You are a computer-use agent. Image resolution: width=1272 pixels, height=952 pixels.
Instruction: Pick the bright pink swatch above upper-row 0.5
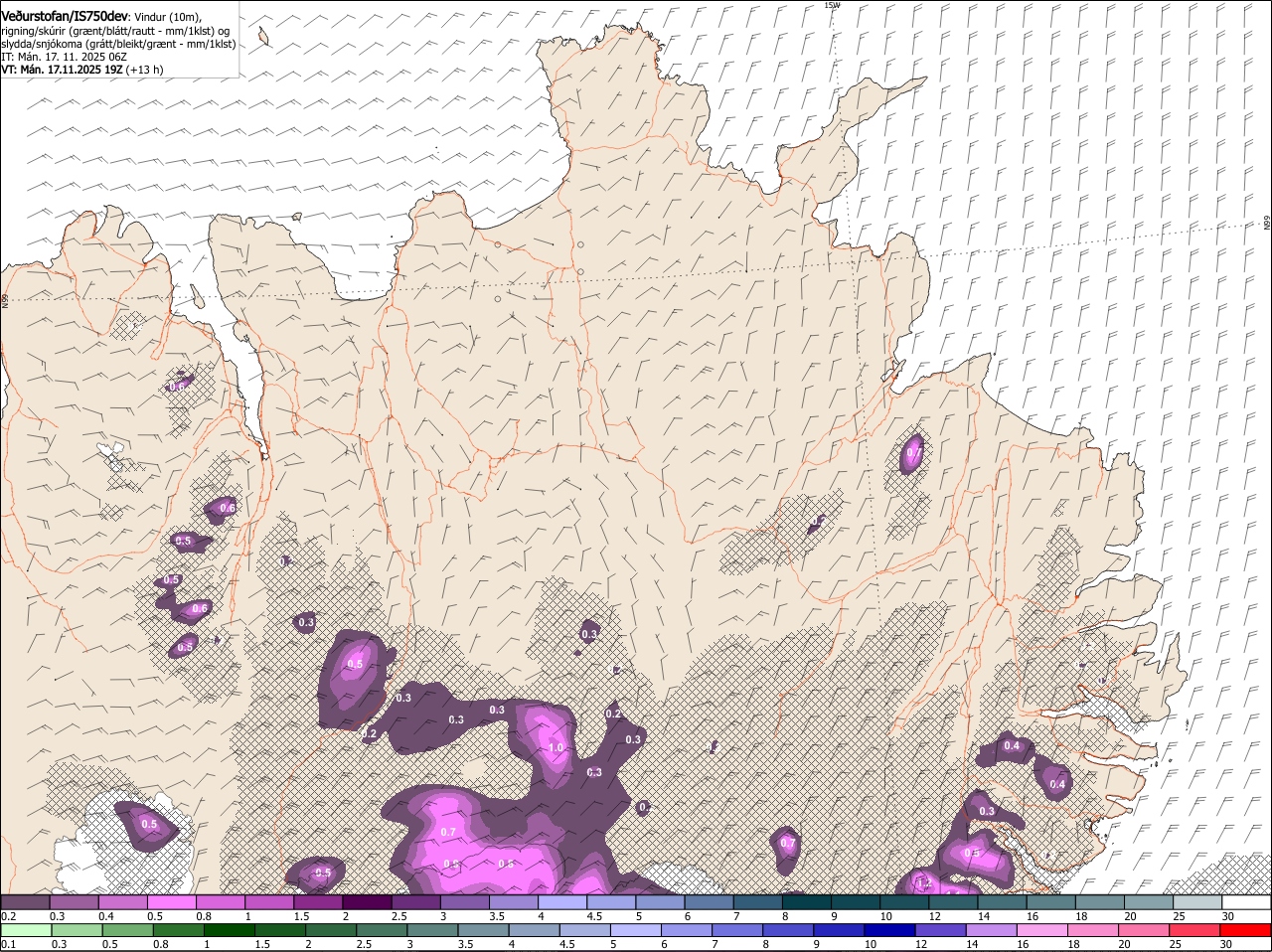point(171,902)
